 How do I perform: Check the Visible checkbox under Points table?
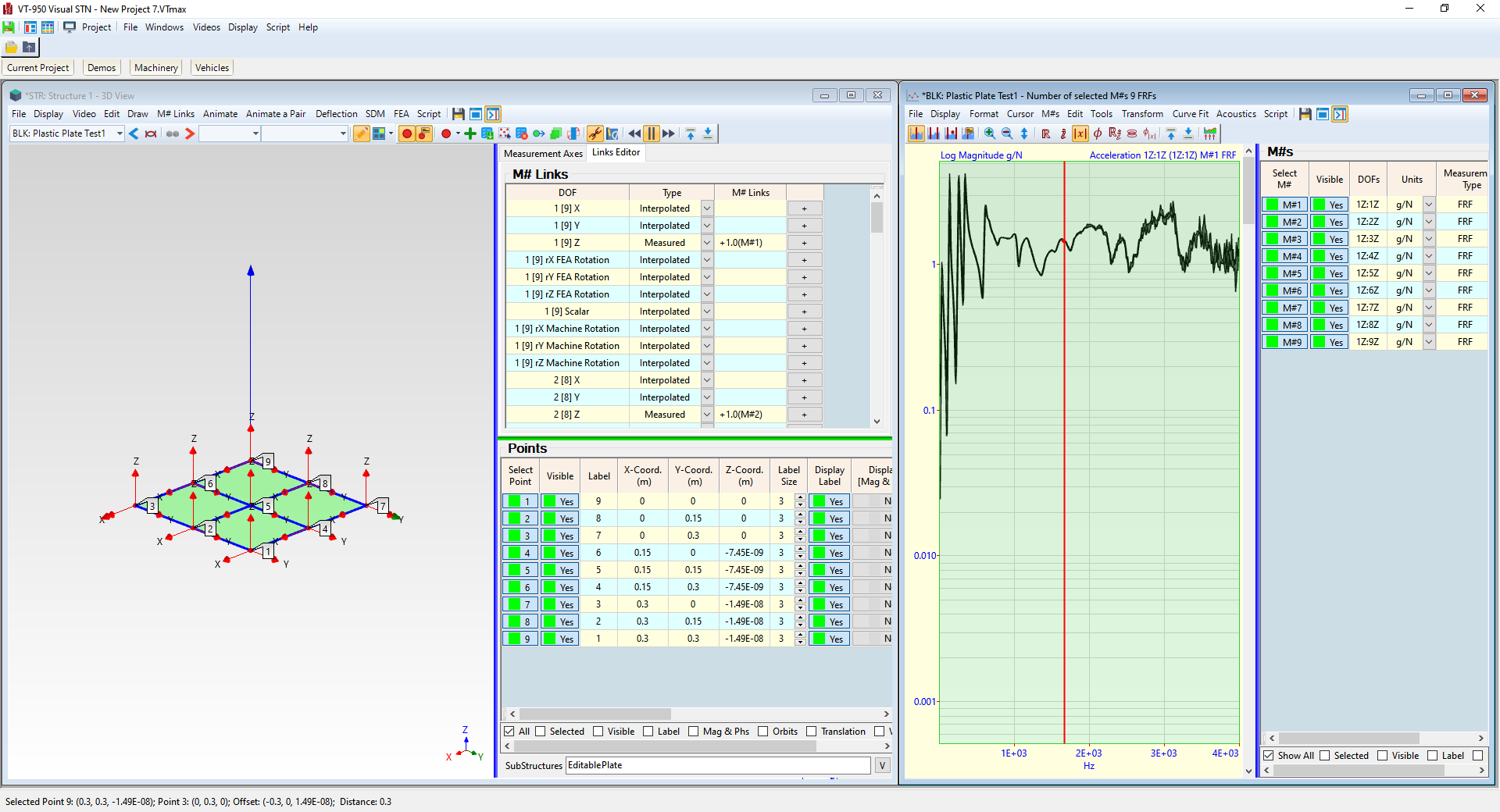[598, 732]
